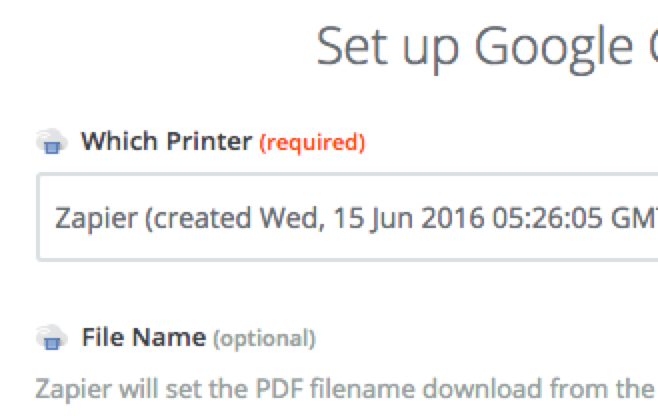Viewport: 658px width, 416px height.
Task: Click the bold File Name label
Action: (x=144, y=338)
